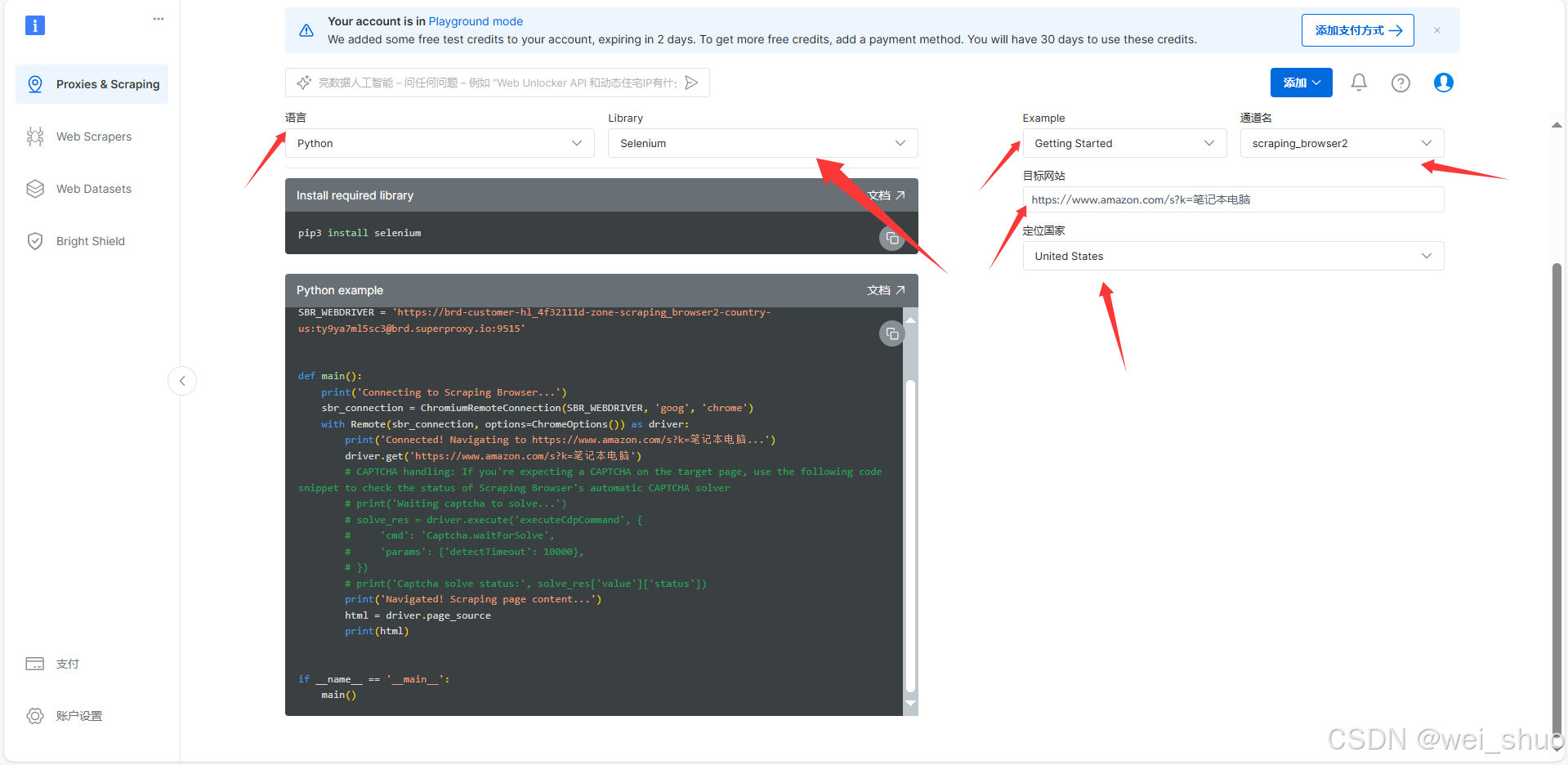Viewport: 1568px width, 765px height.
Task: Open the sidebar three-dot options menu
Action: pos(158,19)
